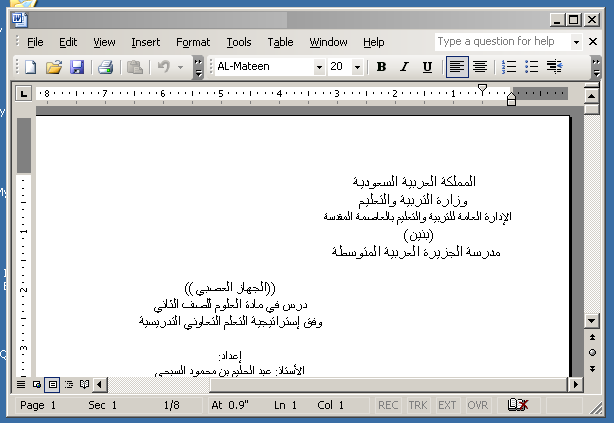Open help question history dropdown

pyautogui.click(x=576, y=42)
